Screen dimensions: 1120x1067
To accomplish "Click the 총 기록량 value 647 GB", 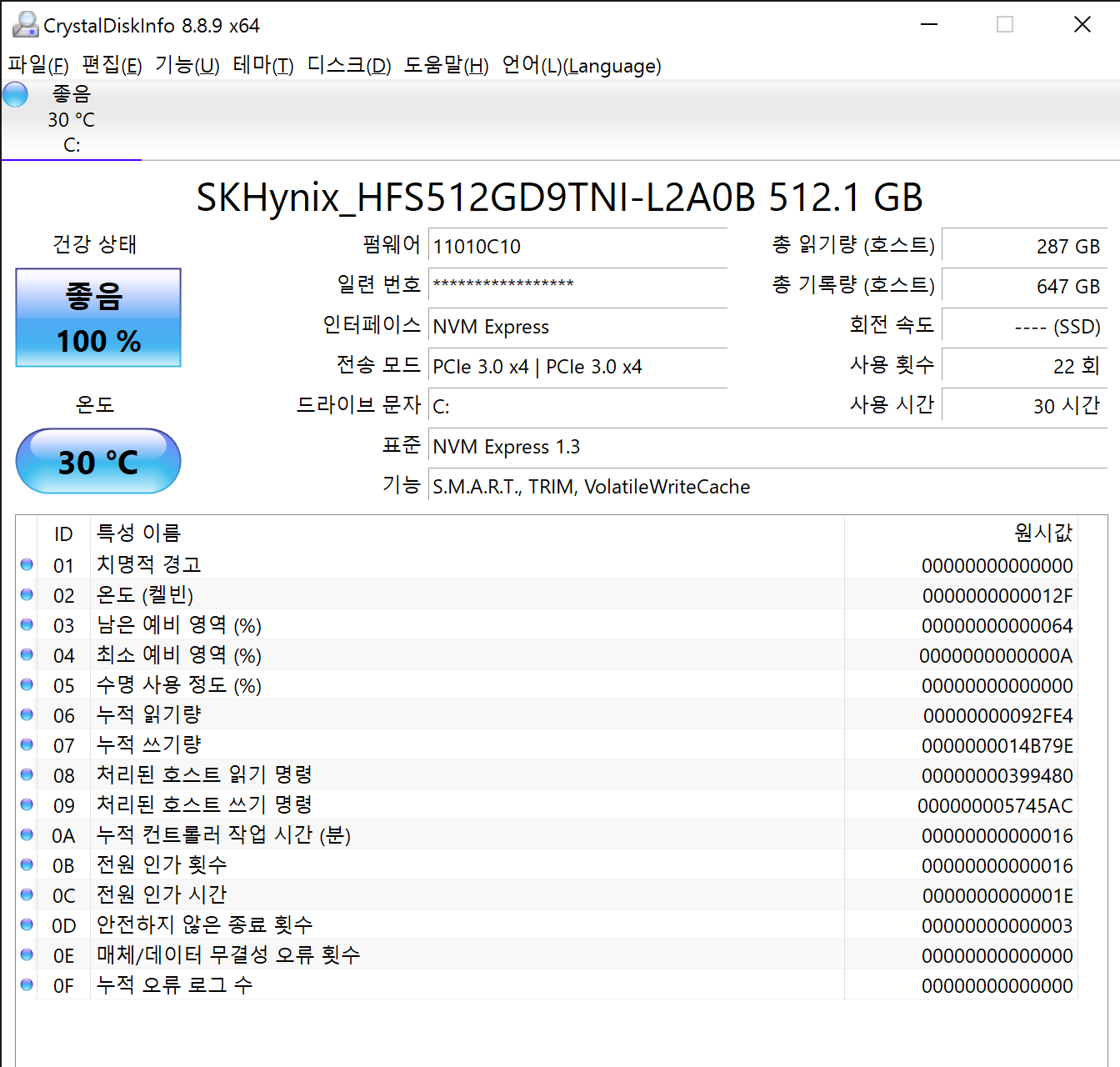I will pyautogui.click(x=1024, y=286).
